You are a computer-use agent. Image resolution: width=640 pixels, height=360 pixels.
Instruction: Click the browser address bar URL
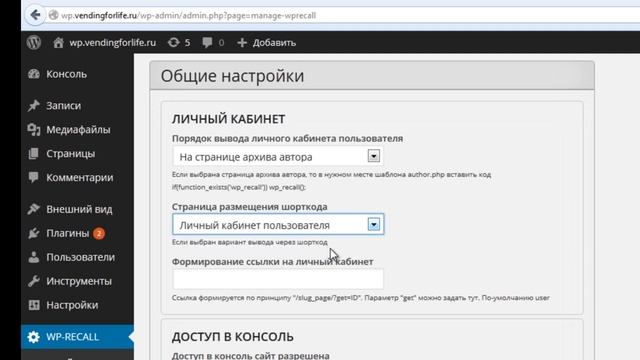188,16
